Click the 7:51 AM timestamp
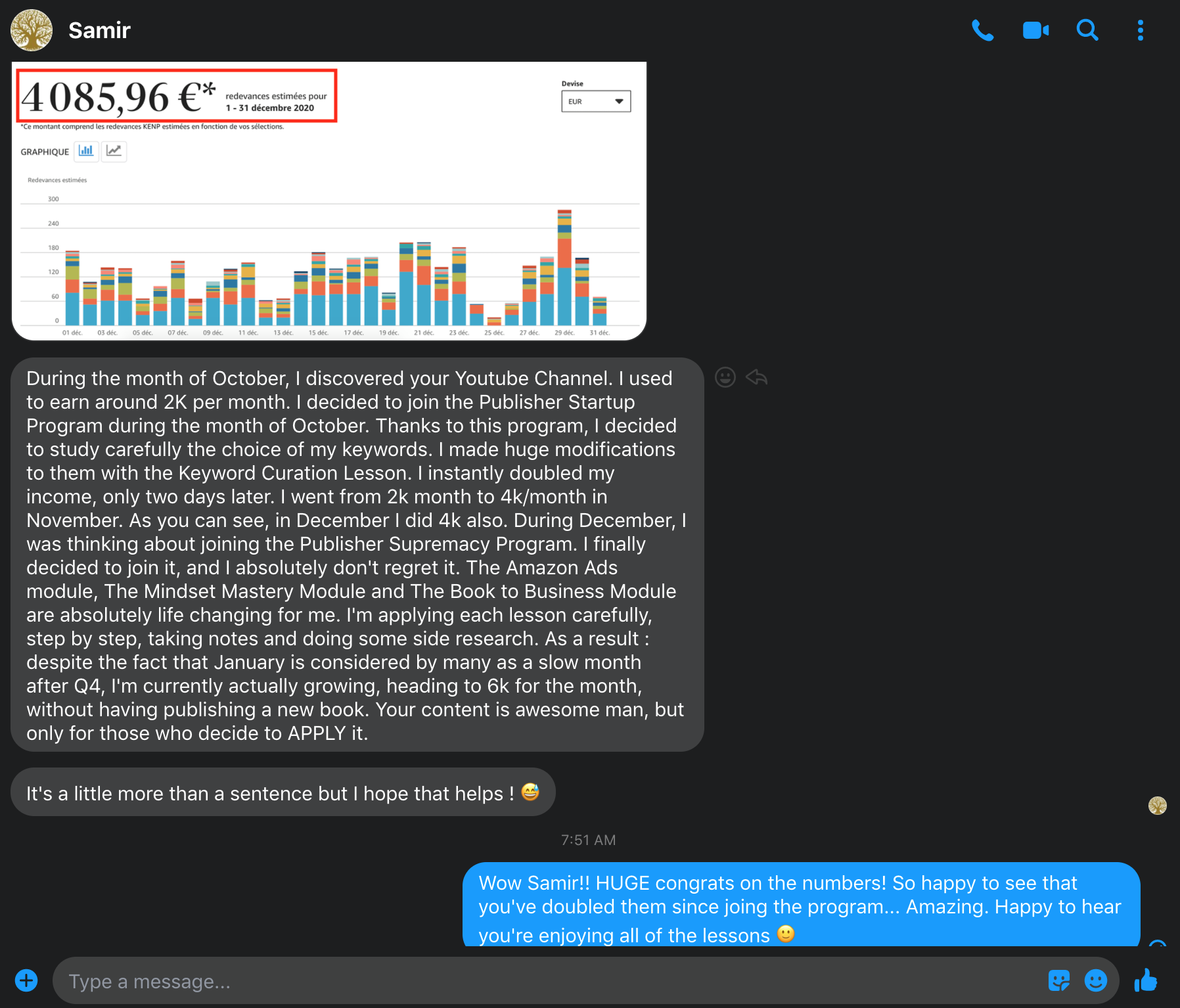The width and height of the screenshot is (1180, 1008). 589,840
